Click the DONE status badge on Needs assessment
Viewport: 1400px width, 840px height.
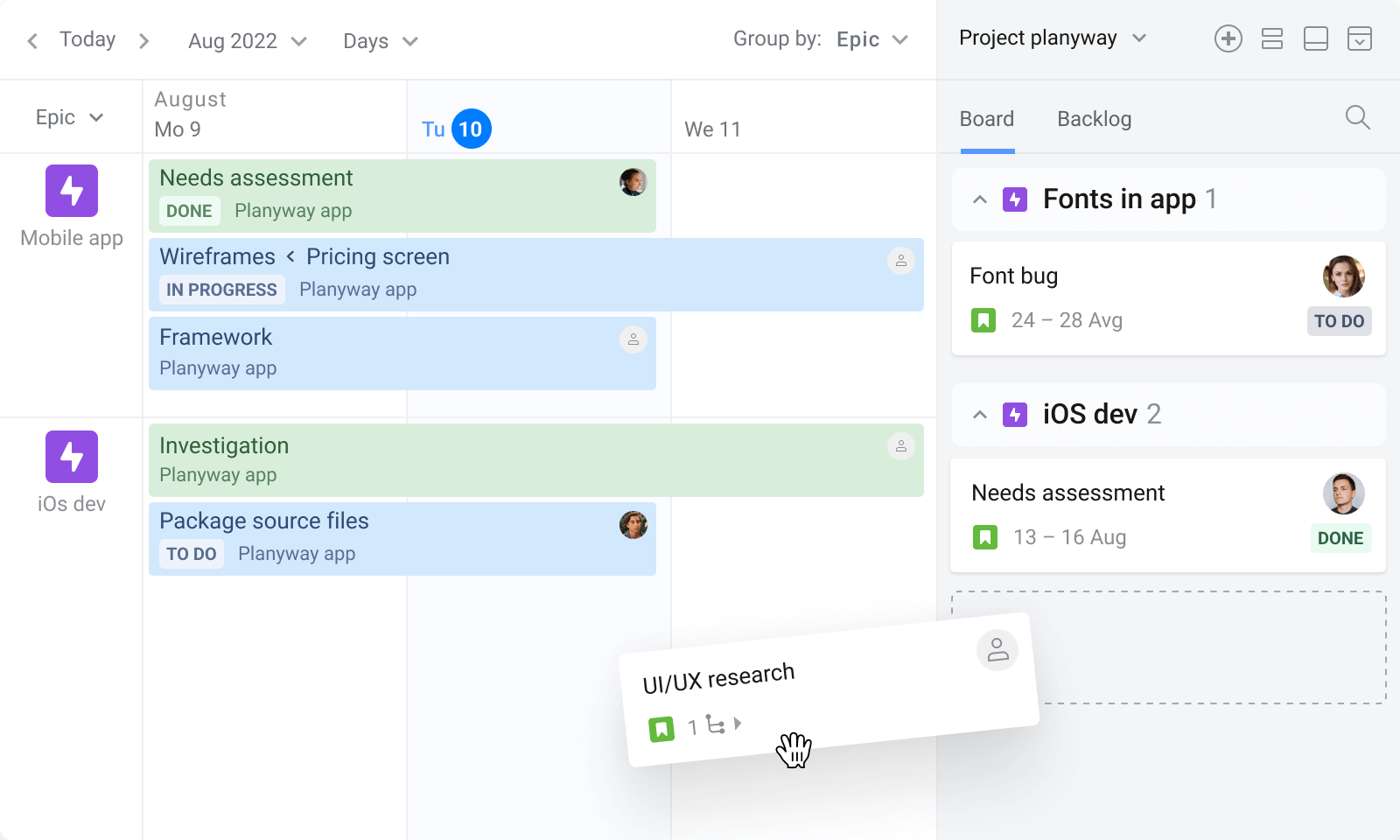point(189,211)
